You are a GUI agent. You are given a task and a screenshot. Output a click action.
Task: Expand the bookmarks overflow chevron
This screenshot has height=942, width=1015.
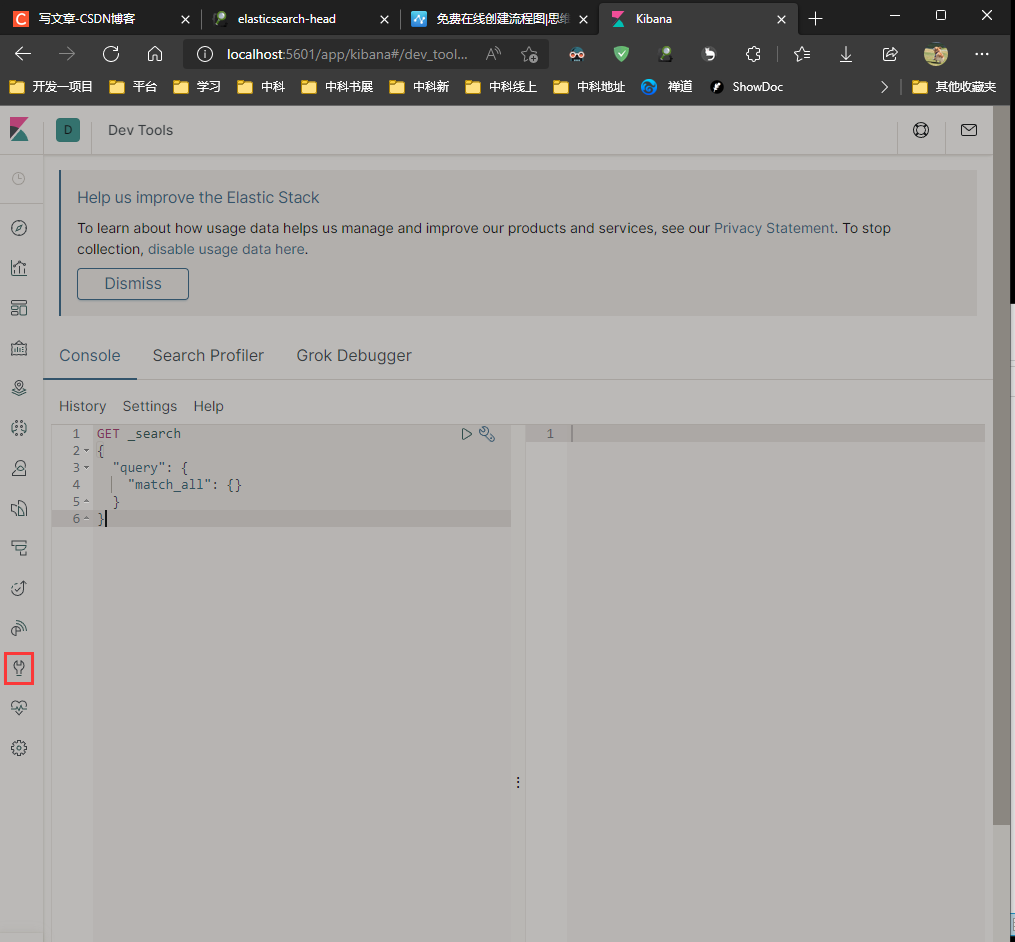pyautogui.click(x=884, y=87)
